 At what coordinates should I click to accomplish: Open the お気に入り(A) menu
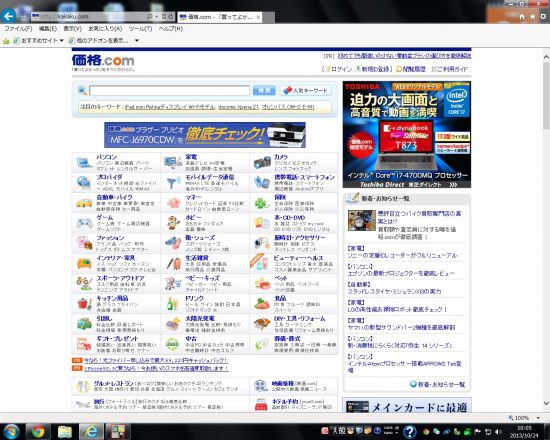105,29
